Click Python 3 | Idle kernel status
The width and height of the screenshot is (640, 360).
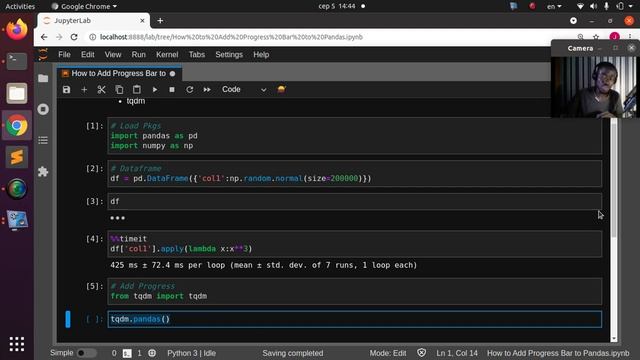pos(191,353)
